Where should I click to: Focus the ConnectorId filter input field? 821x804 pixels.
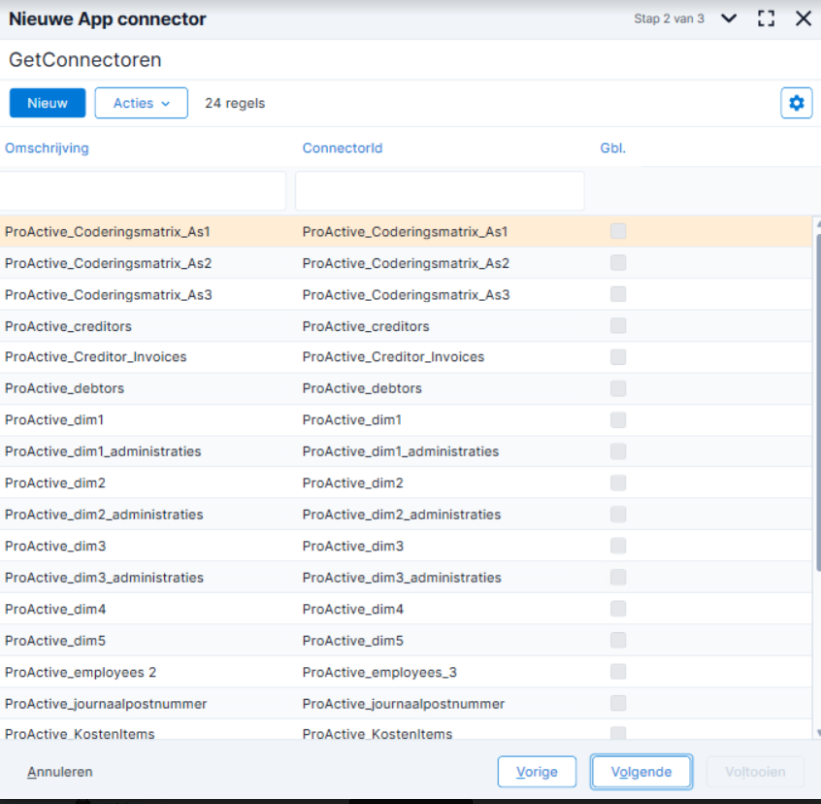tap(440, 191)
